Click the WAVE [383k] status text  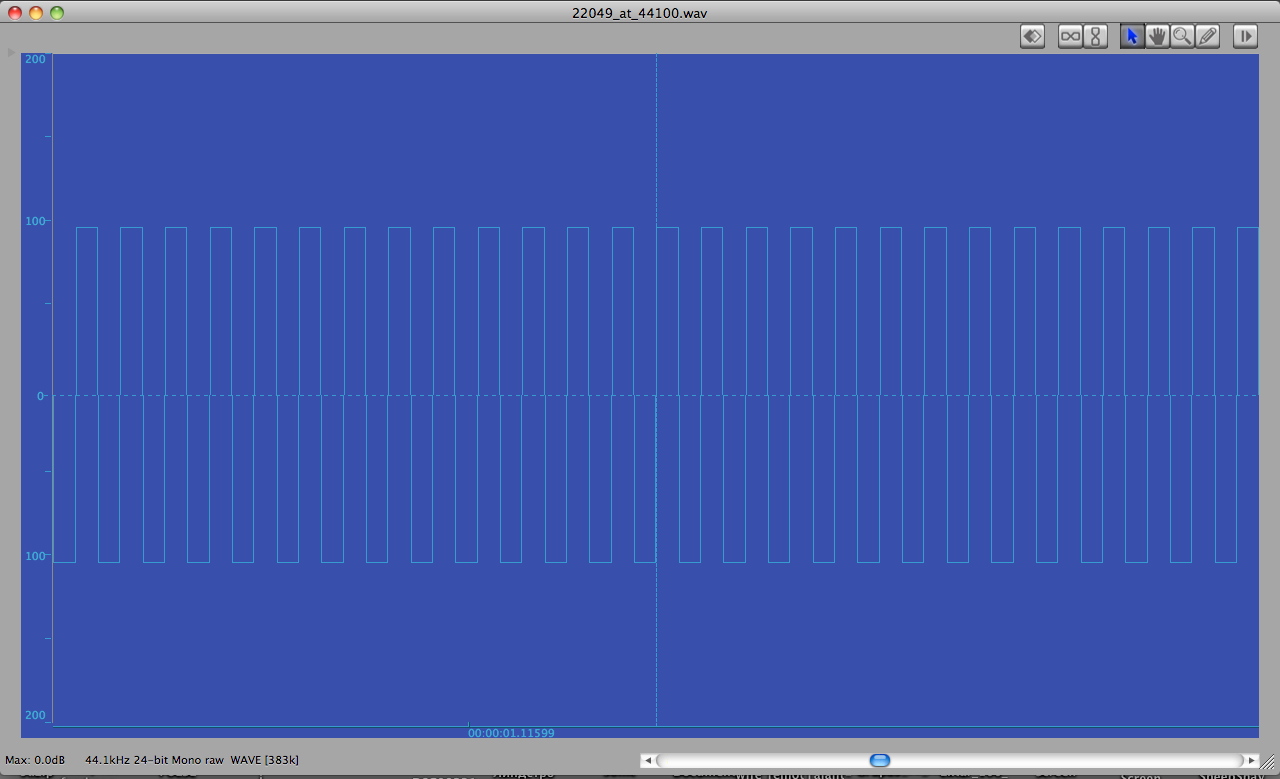pos(264,760)
